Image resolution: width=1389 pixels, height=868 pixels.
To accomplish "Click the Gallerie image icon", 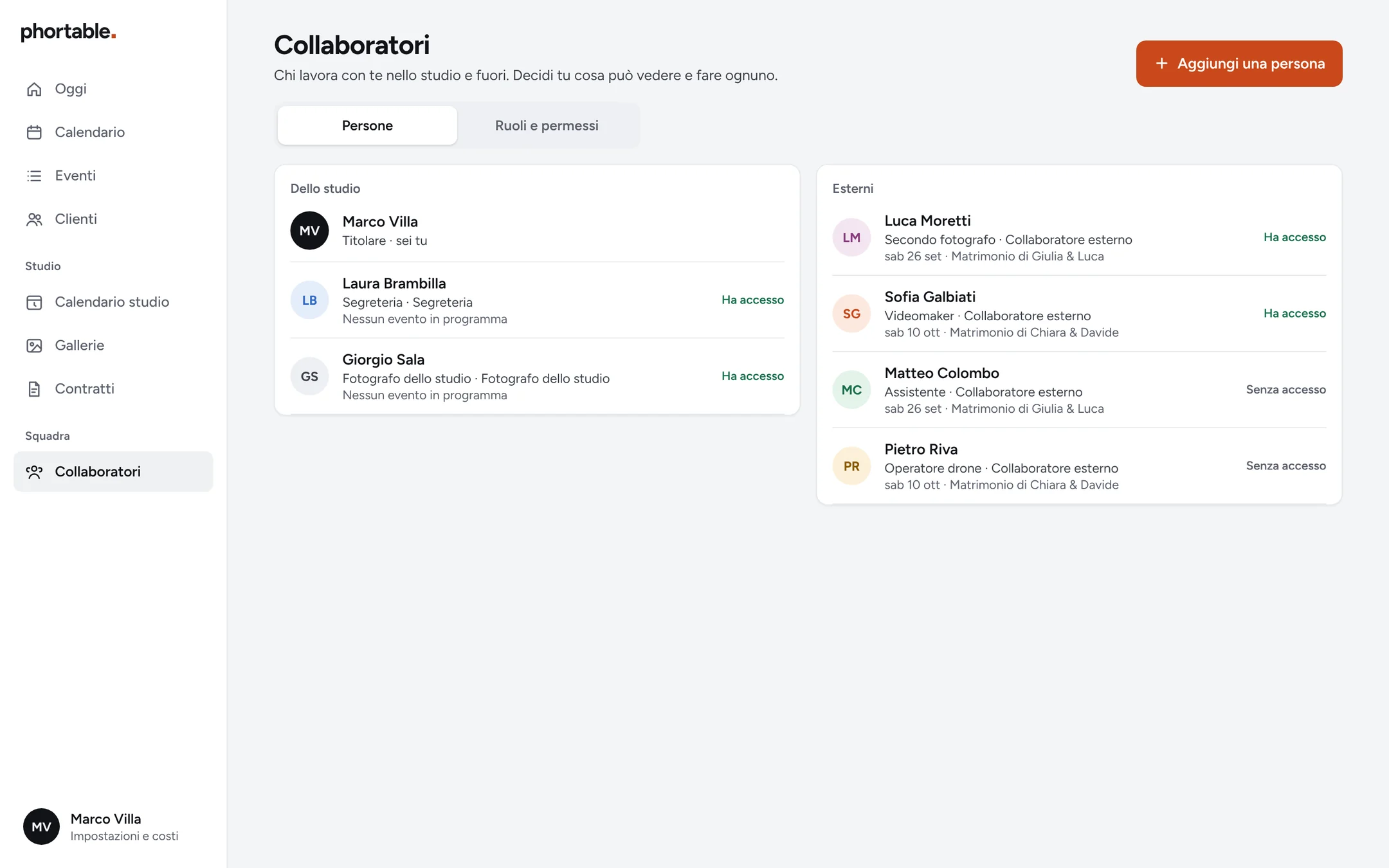I will pyautogui.click(x=34, y=345).
